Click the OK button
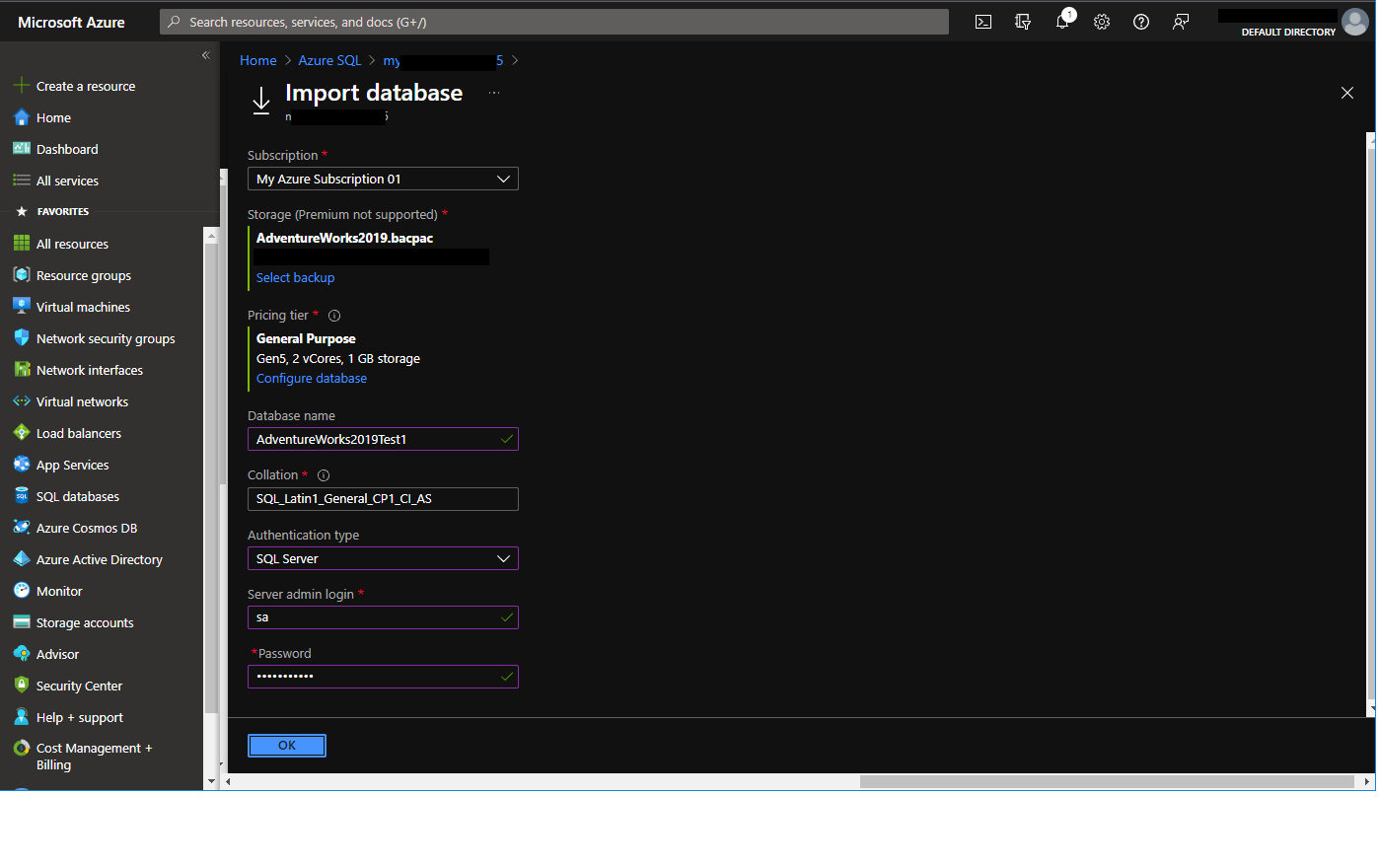 [287, 746]
